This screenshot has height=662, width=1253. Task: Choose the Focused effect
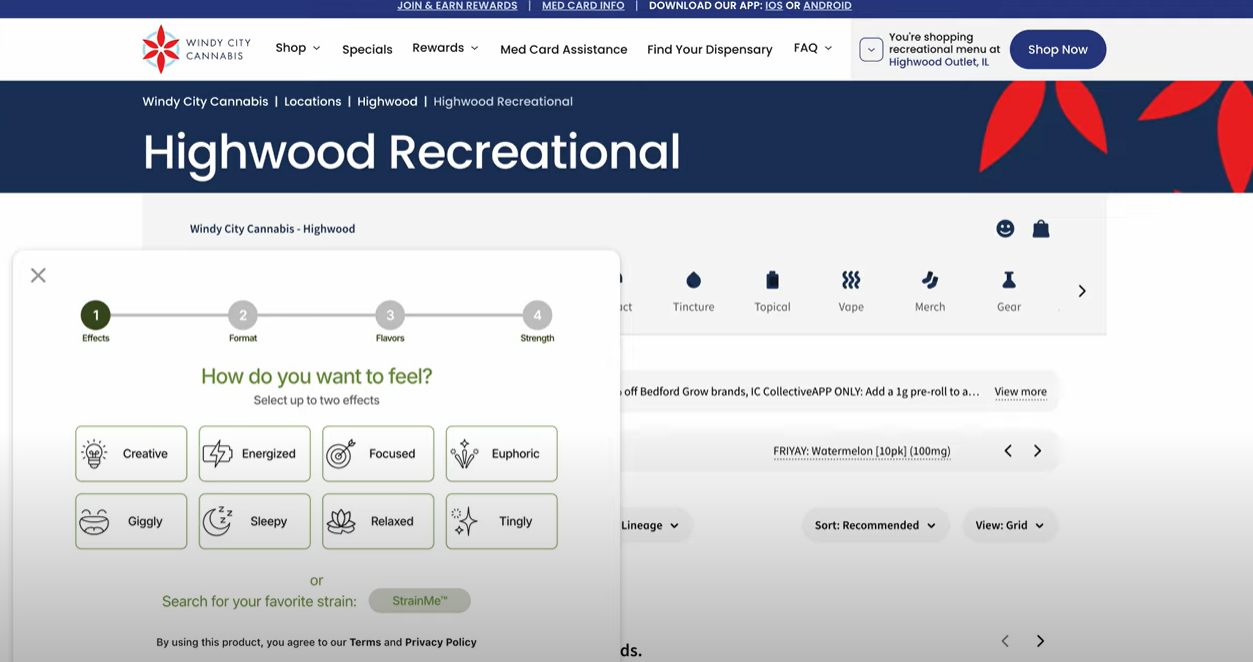(x=378, y=453)
